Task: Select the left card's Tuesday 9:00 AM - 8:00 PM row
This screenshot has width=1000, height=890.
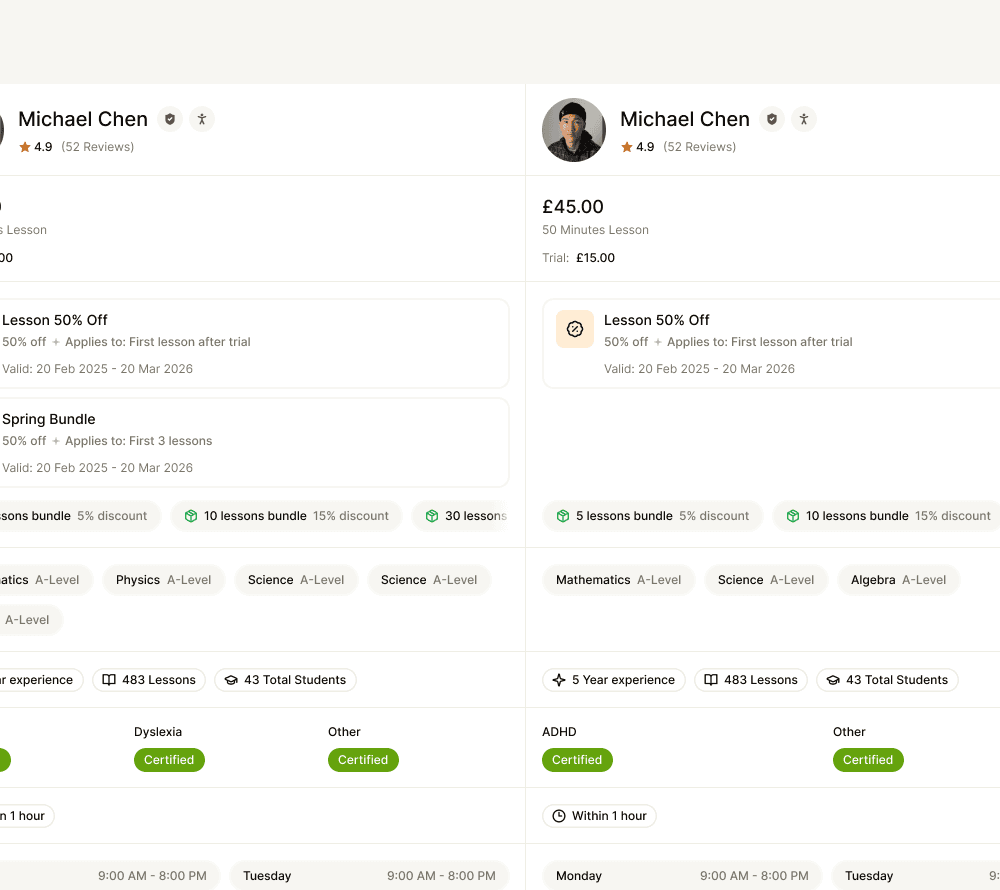Action: (369, 876)
